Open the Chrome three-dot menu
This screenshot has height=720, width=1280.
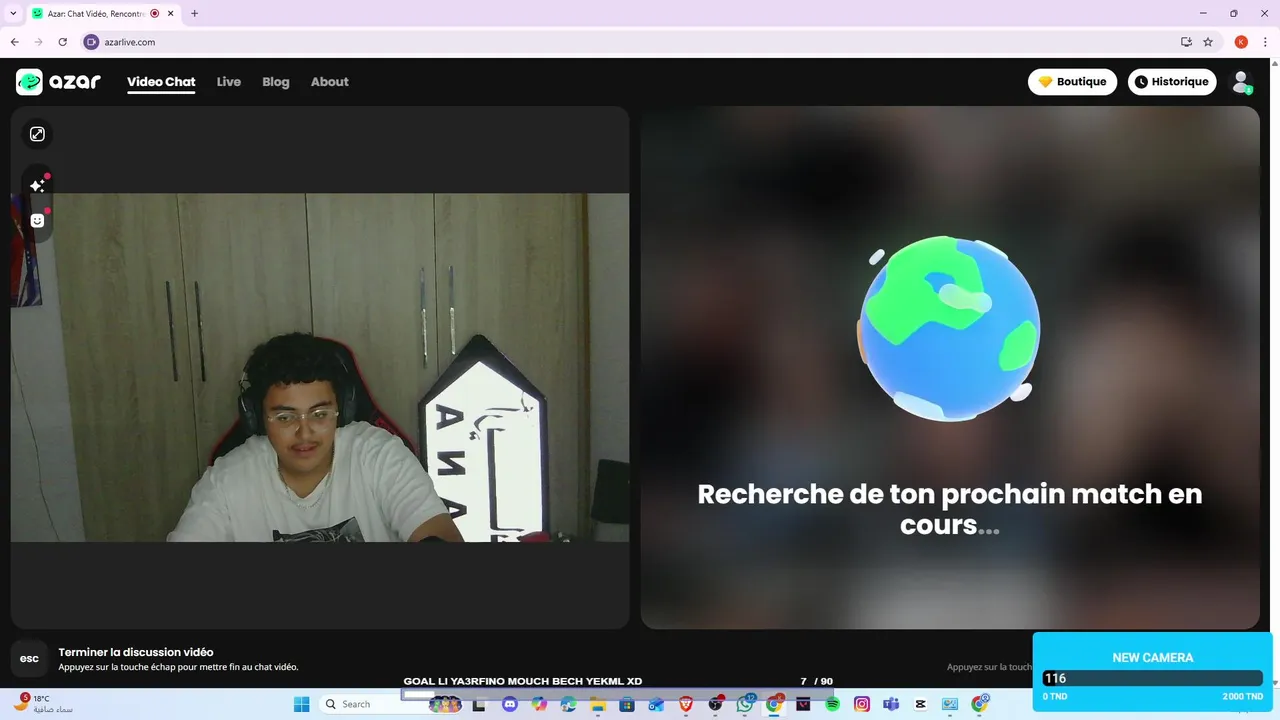coord(1264,42)
